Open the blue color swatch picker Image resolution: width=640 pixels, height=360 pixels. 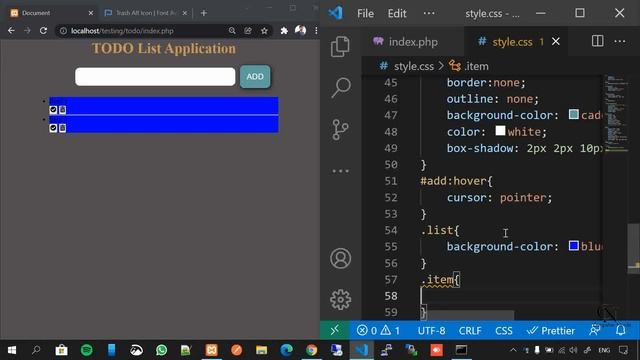tap(573, 246)
